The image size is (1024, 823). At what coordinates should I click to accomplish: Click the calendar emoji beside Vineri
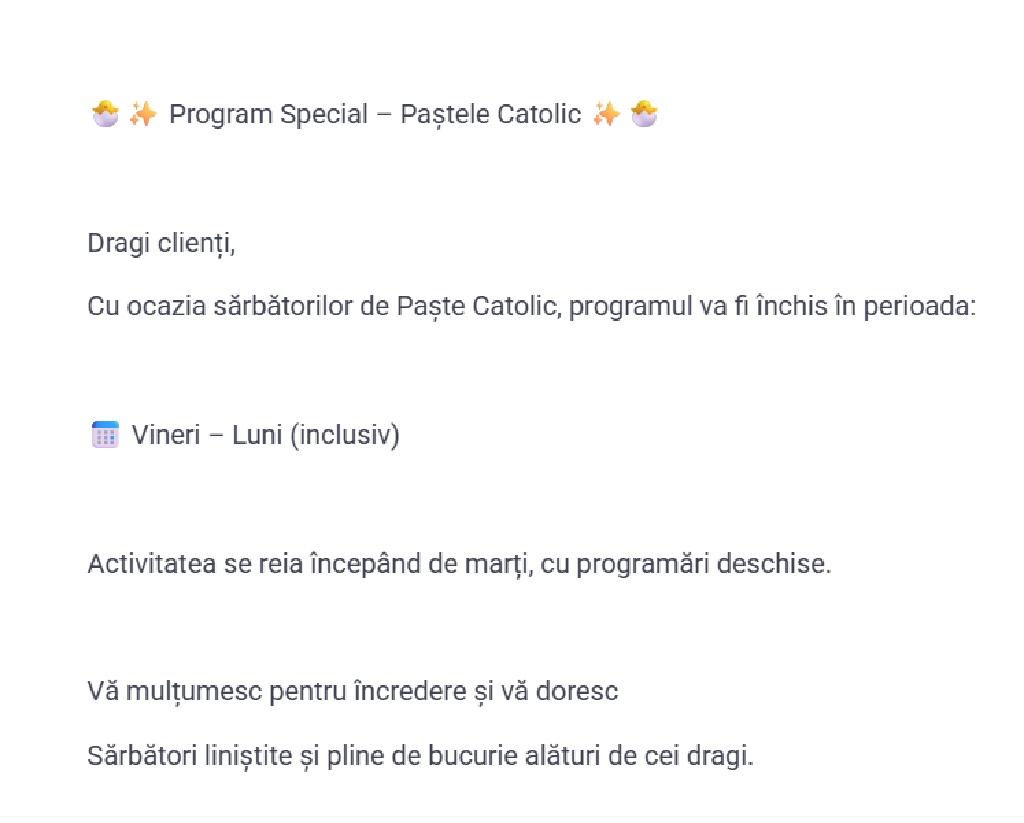[x=105, y=435]
